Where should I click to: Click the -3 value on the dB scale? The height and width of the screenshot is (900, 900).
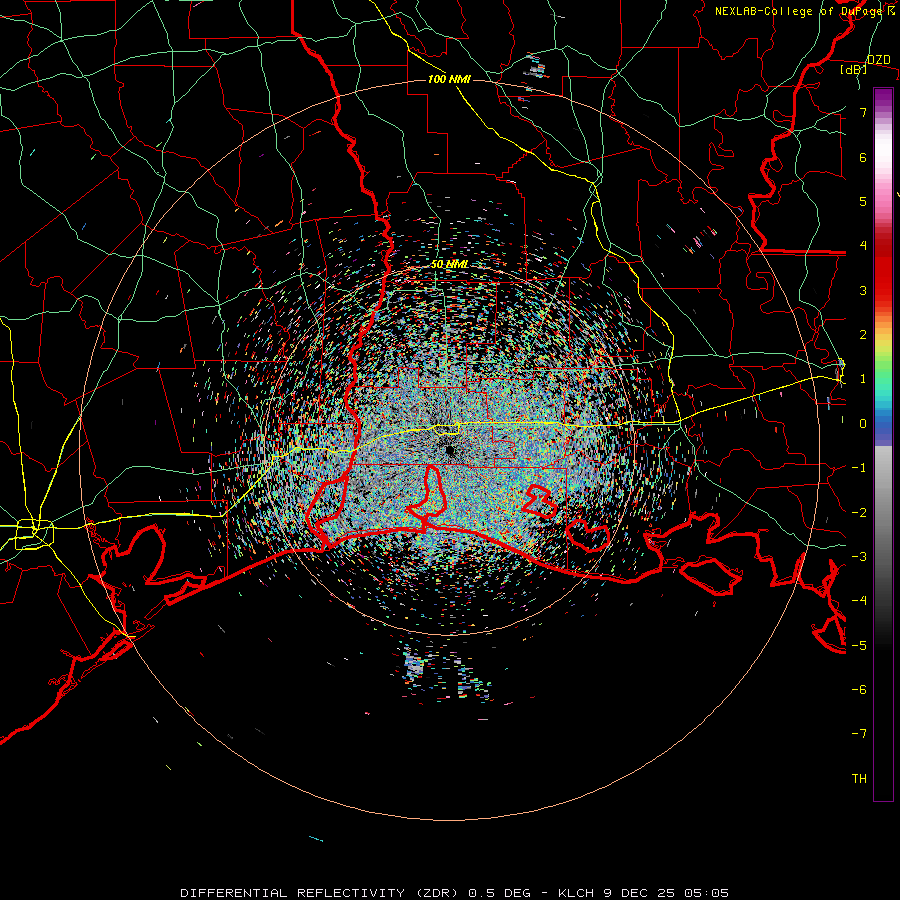click(859, 556)
